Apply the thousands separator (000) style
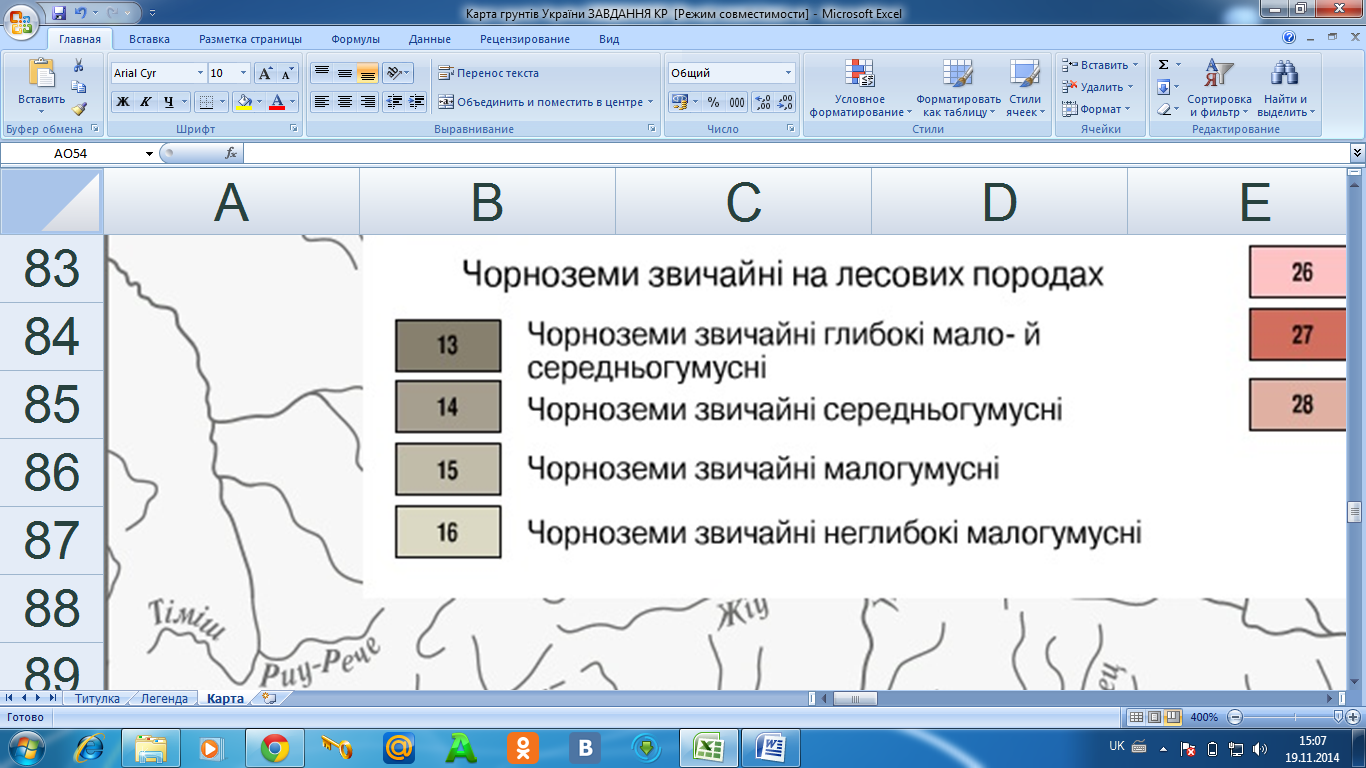Image resolution: width=1366 pixels, height=768 pixels. (x=737, y=102)
